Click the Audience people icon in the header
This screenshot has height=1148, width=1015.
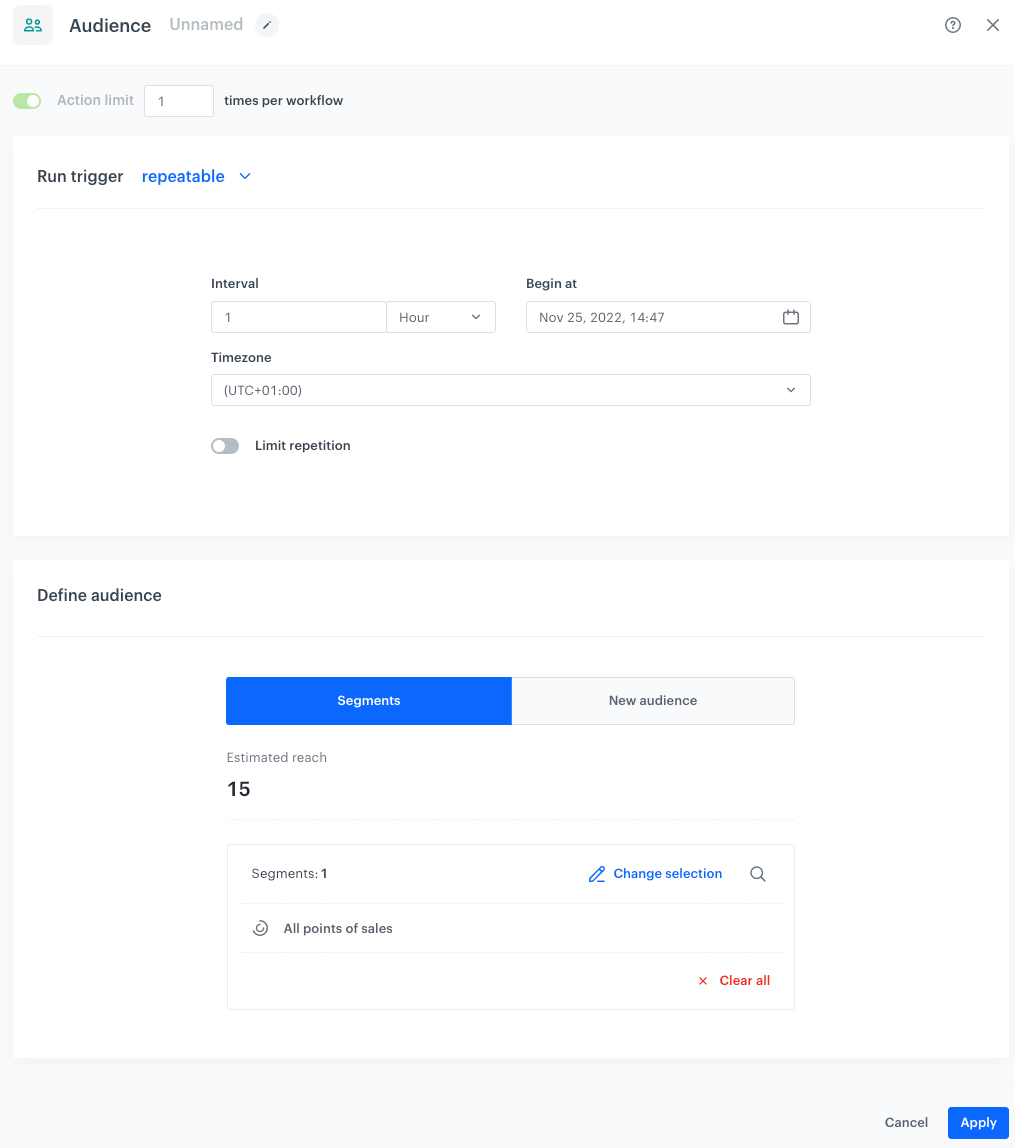(34, 24)
